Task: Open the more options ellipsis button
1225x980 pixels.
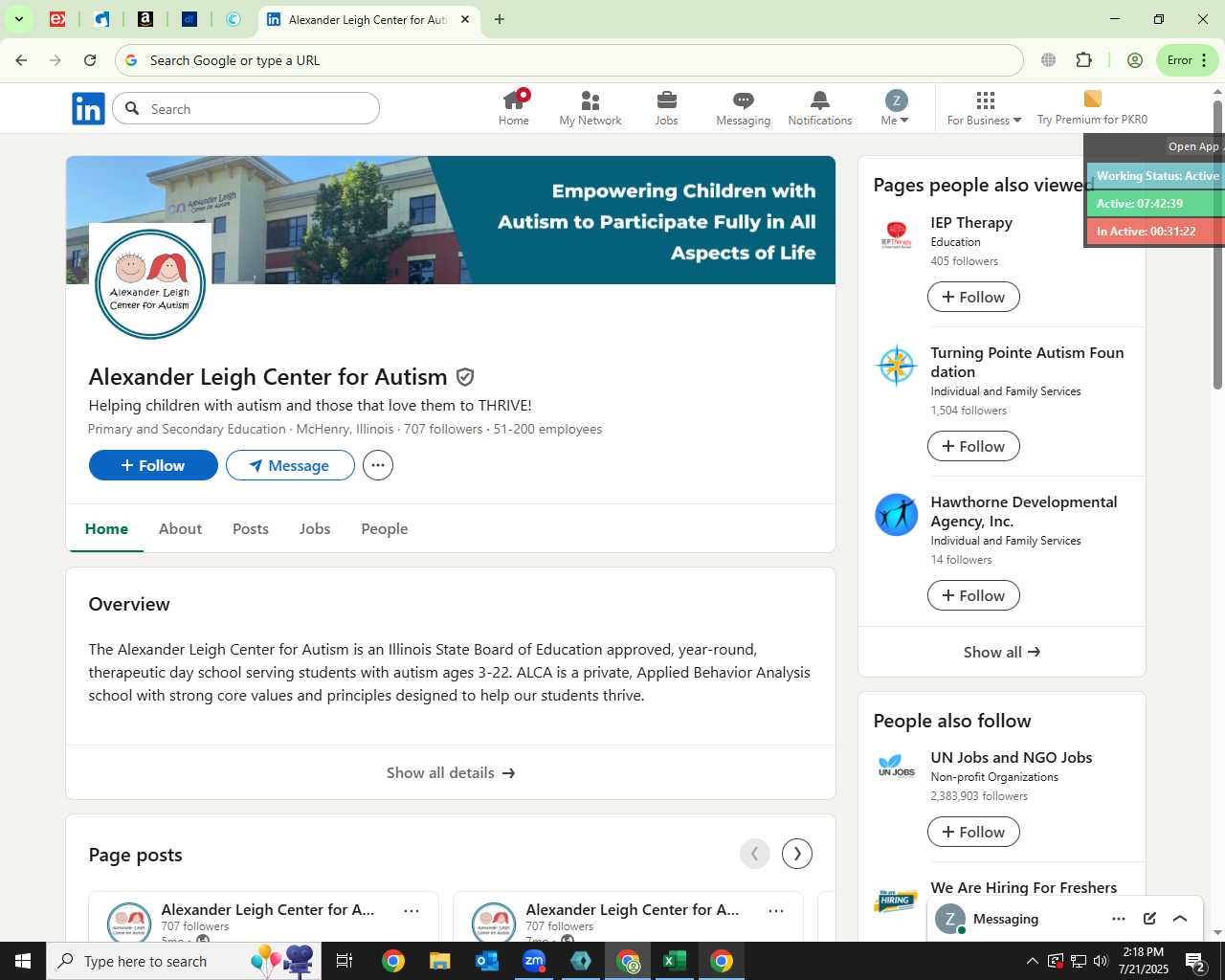Action: pos(378,465)
